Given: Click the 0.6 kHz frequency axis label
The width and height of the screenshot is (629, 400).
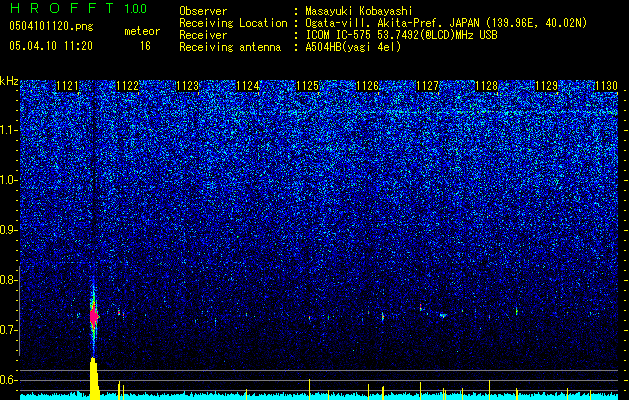Looking at the screenshot, I should point(8,380).
